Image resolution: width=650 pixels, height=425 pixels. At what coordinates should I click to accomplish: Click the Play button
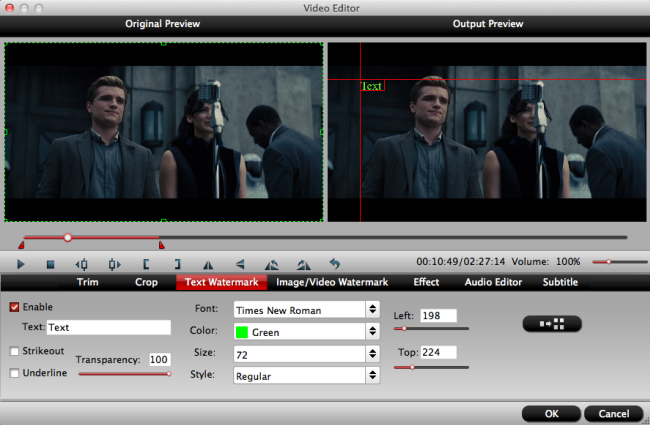click(x=20, y=264)
